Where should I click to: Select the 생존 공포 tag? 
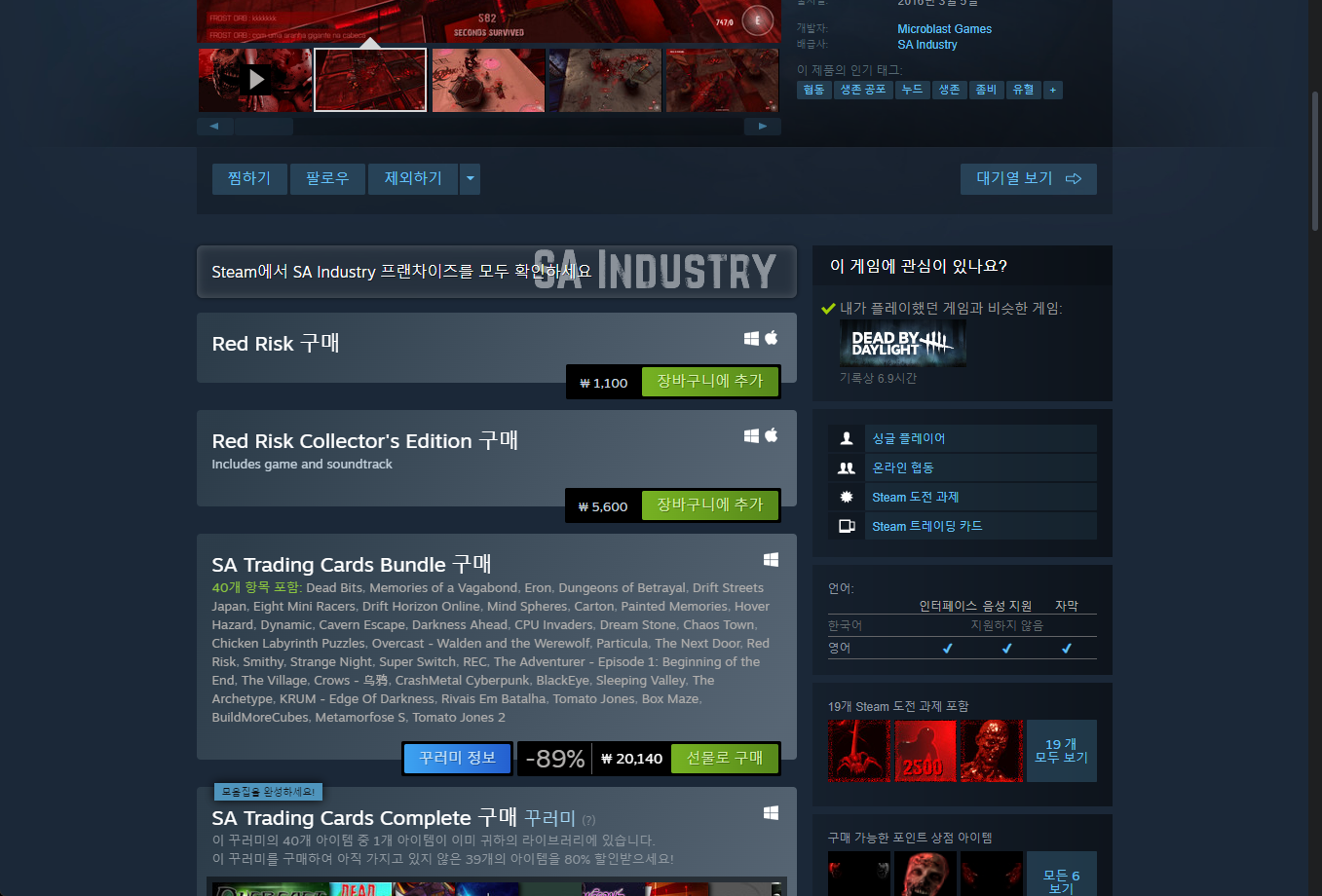(863, 90)
